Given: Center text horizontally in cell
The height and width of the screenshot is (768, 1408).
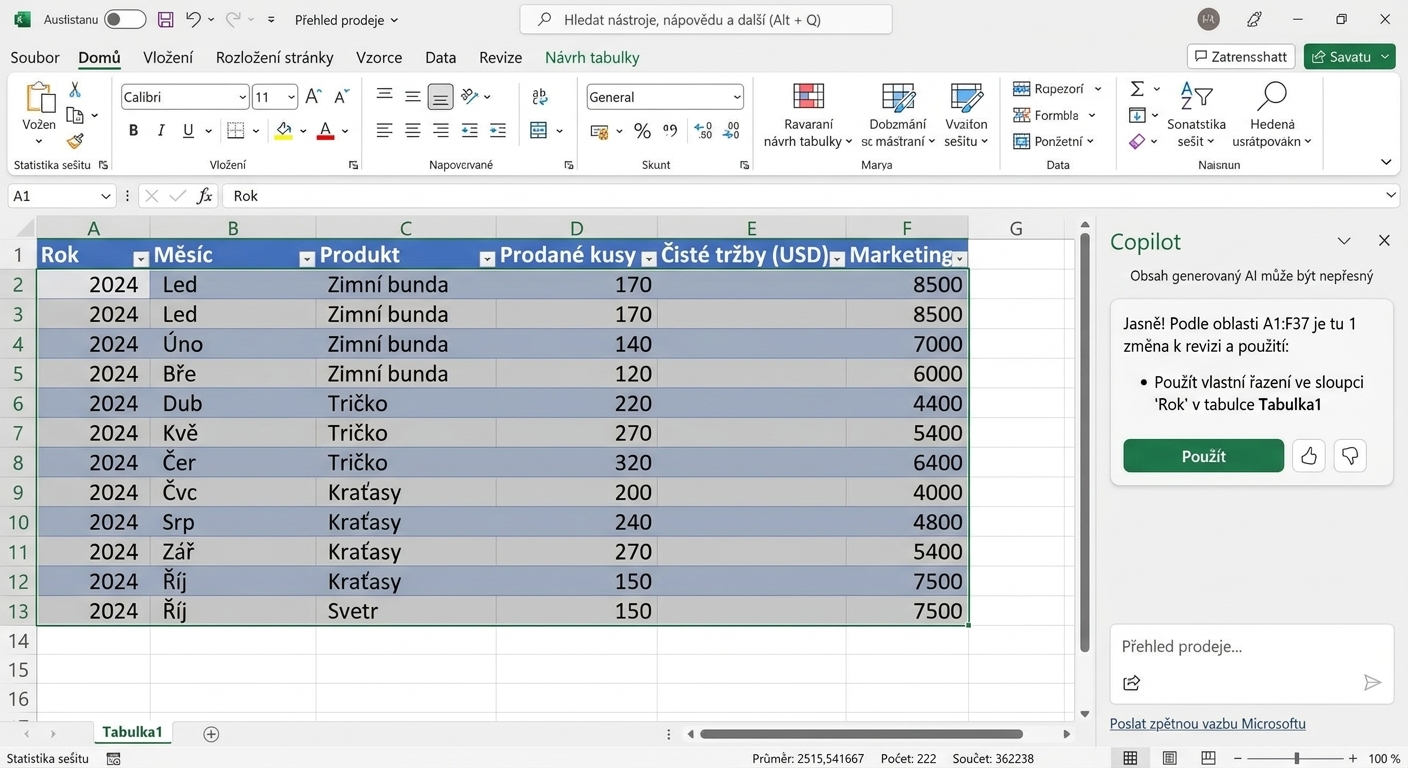Looking at the screenshot, I should 412,130.
